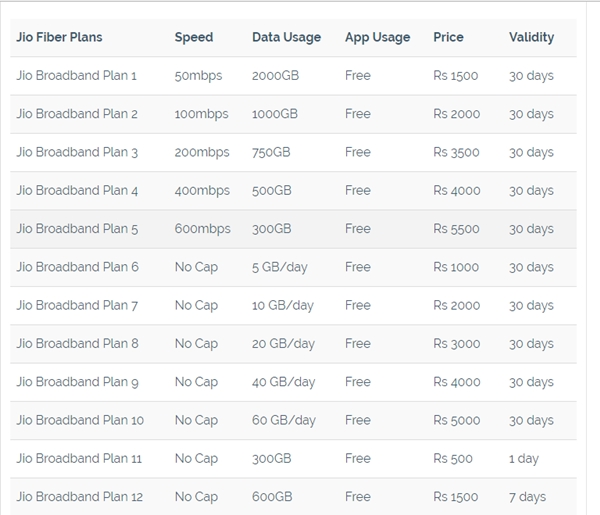Select the 5 GB/day data usage cell
The width and height of the screenshot is (600, 515).
[x=283, y=267]
